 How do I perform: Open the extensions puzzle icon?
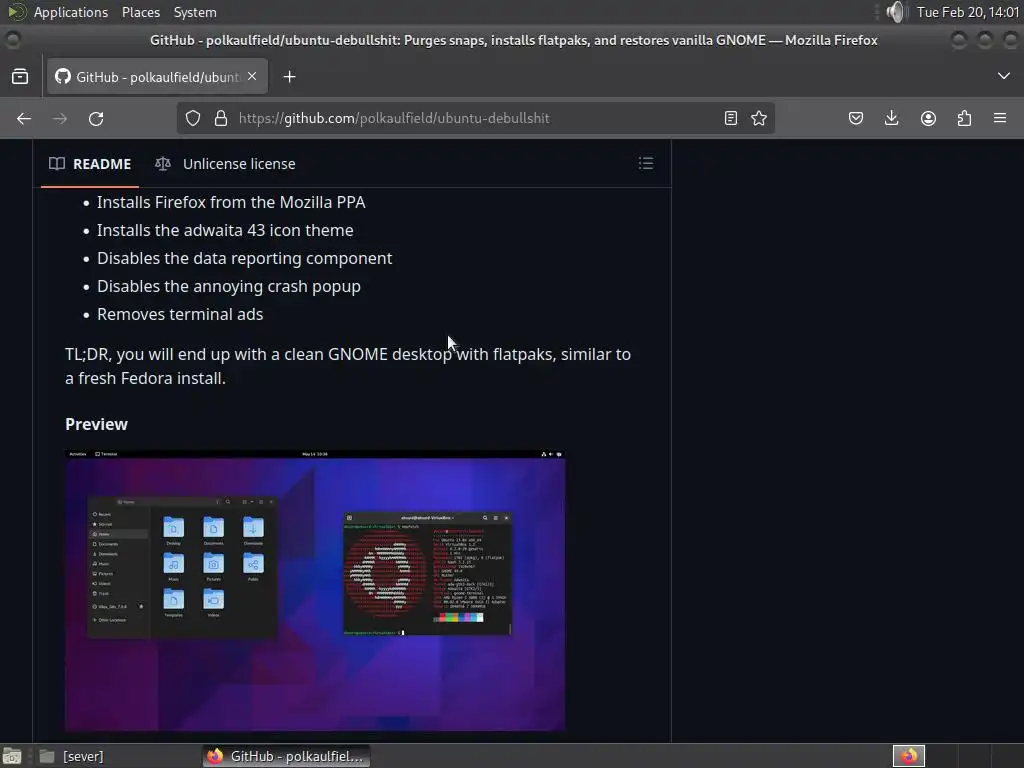point(964,118)
